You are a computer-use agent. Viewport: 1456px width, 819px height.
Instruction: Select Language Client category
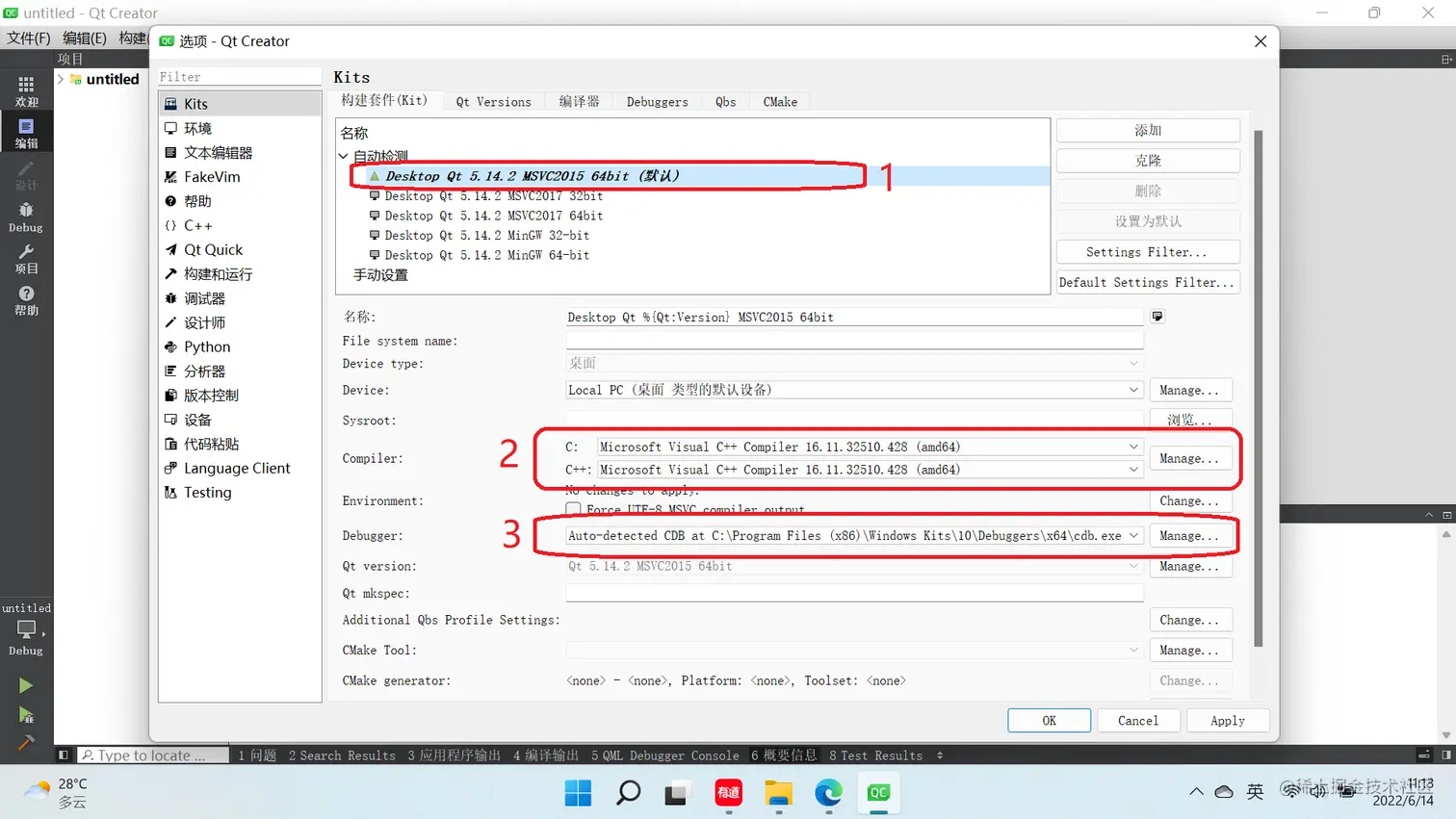(x=240, y=468)
